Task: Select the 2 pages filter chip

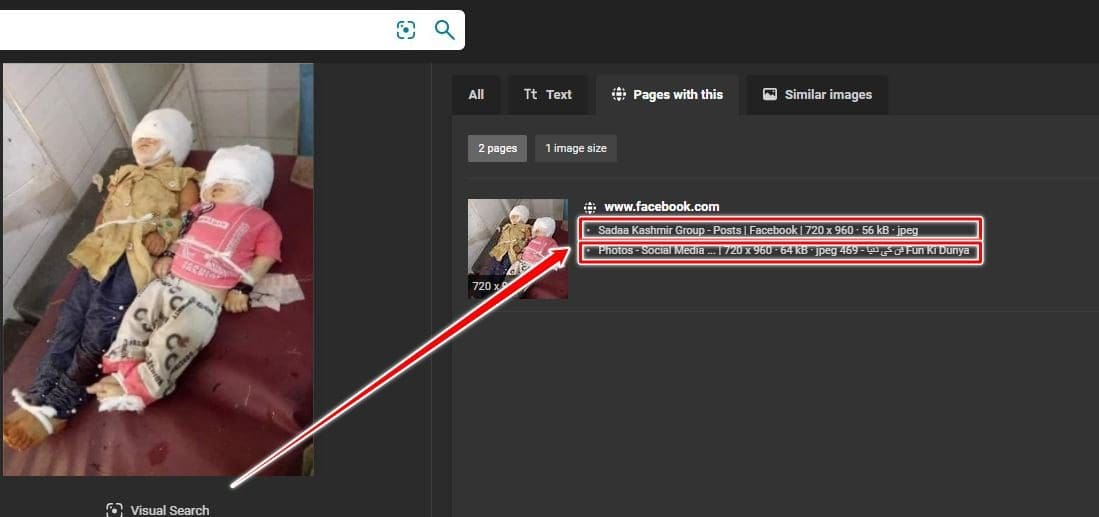Action: (497, 149)
